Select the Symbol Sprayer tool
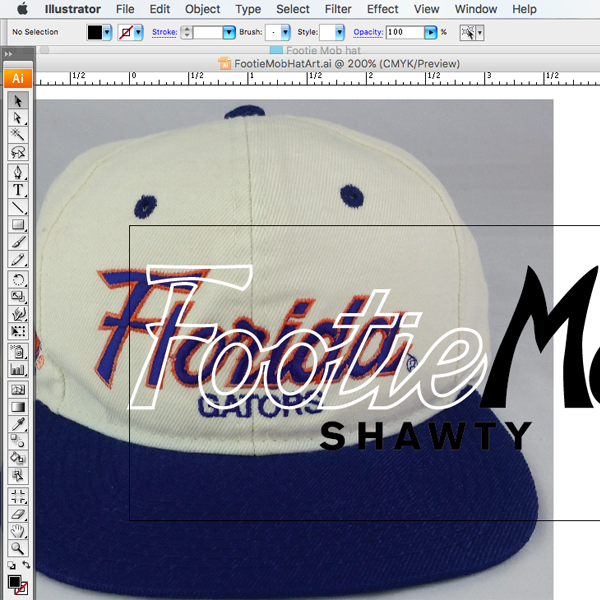 click(x=18, y=351)
